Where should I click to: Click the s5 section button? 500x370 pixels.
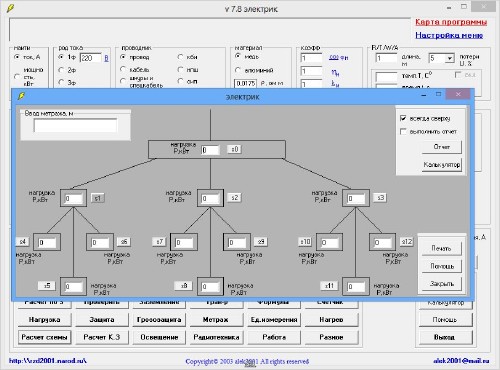pos(47,286)
